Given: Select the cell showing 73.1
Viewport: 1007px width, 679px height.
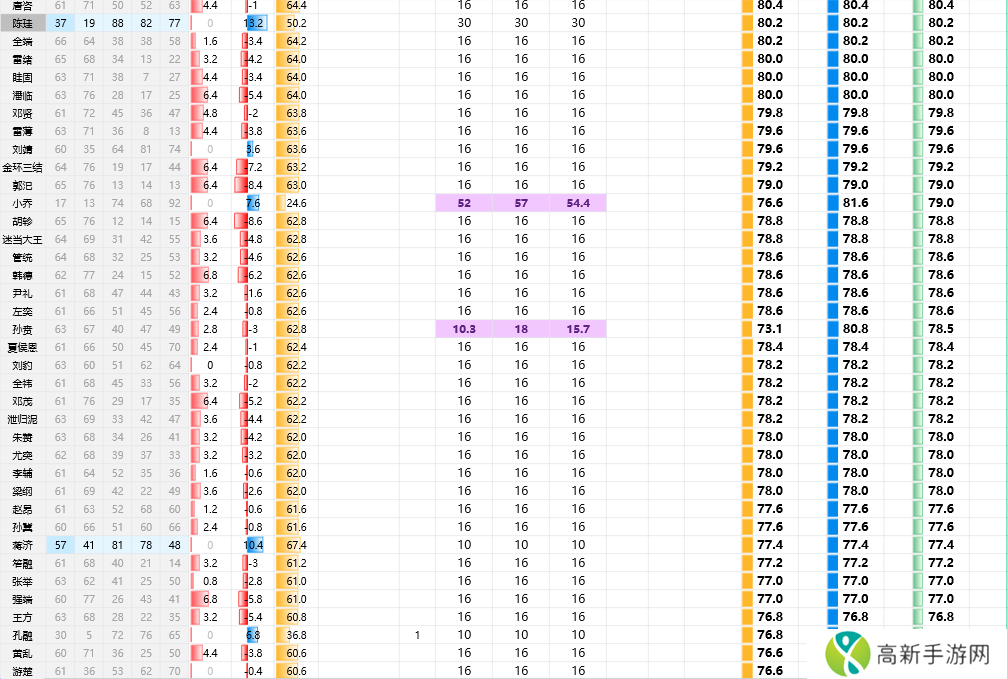Looking at the screenshot, I should [769, 329].
